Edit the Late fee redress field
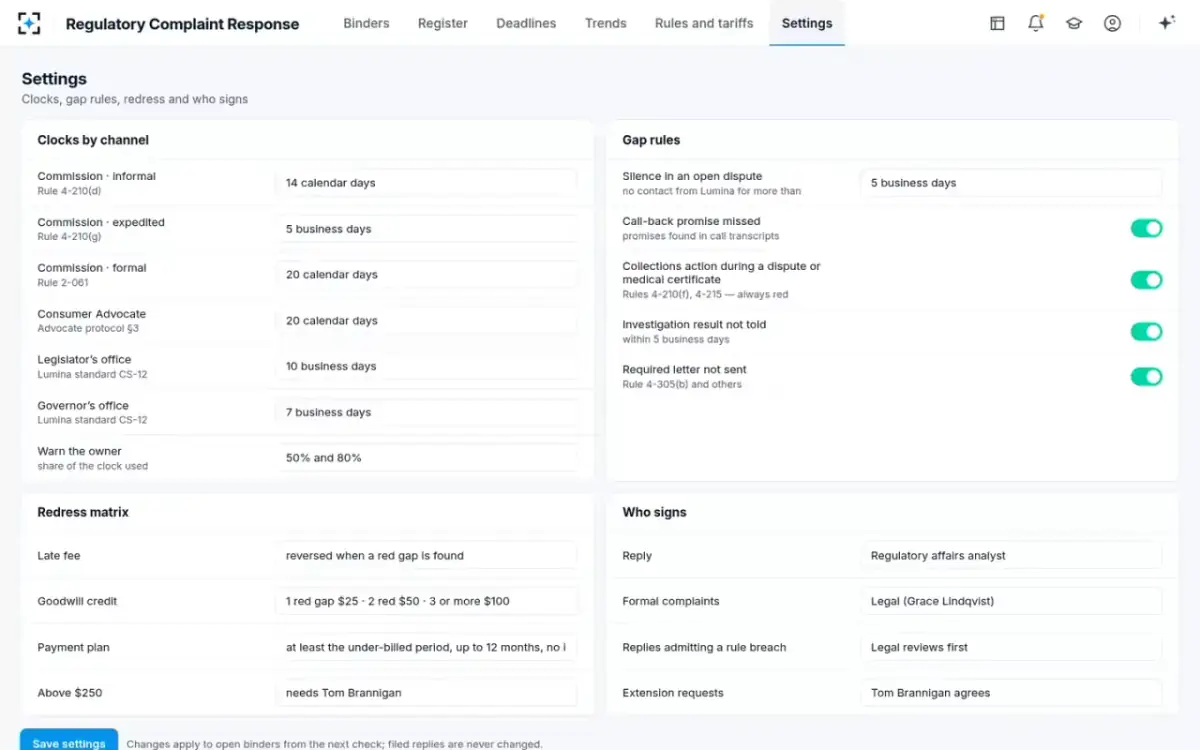The image size is (1200, 750). coord(426,556)
